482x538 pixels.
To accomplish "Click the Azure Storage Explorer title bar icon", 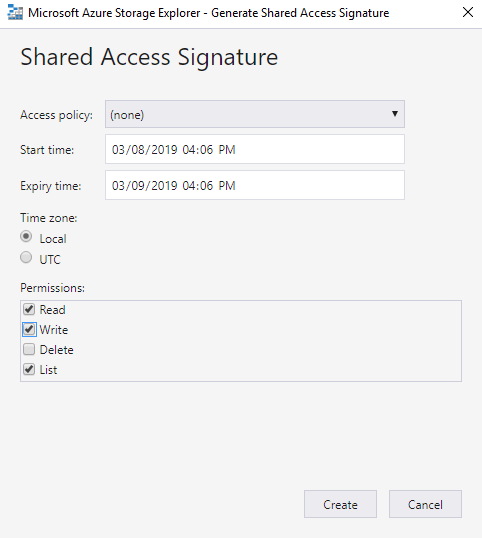I will [15, 13].
